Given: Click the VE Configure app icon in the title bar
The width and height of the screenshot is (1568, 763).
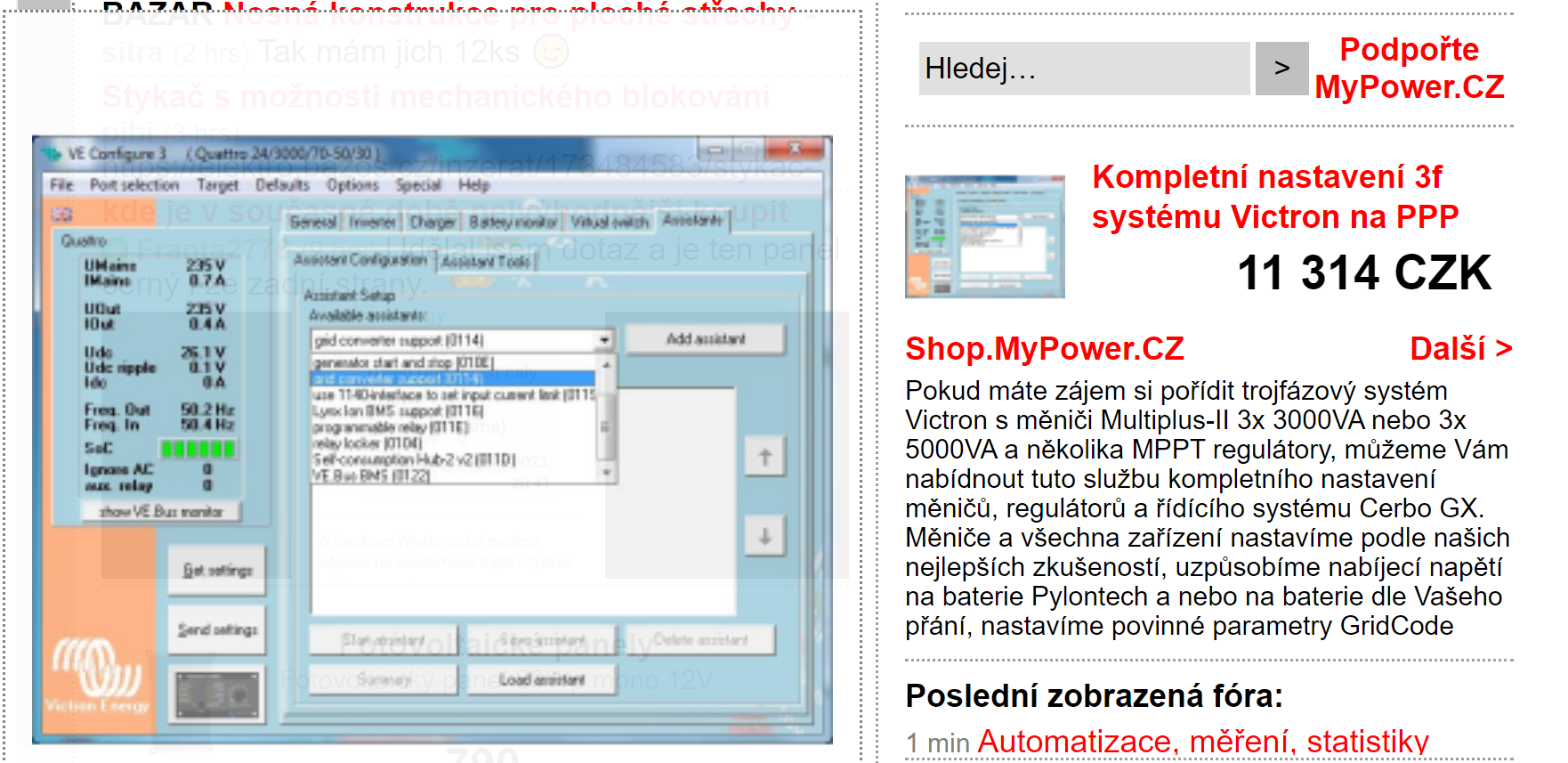Looking at the screenshot, I should pyautogui.click(x=52, y=154).
